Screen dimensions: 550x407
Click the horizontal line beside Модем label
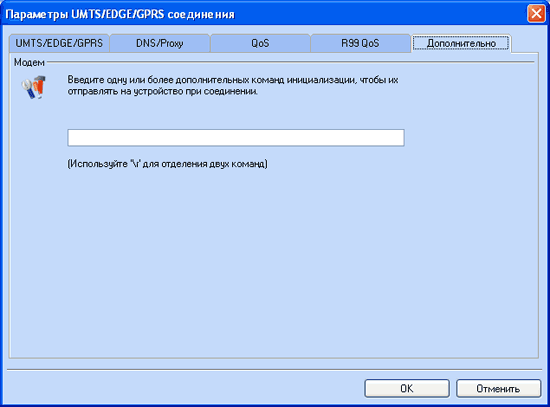(x=291, y=62)
